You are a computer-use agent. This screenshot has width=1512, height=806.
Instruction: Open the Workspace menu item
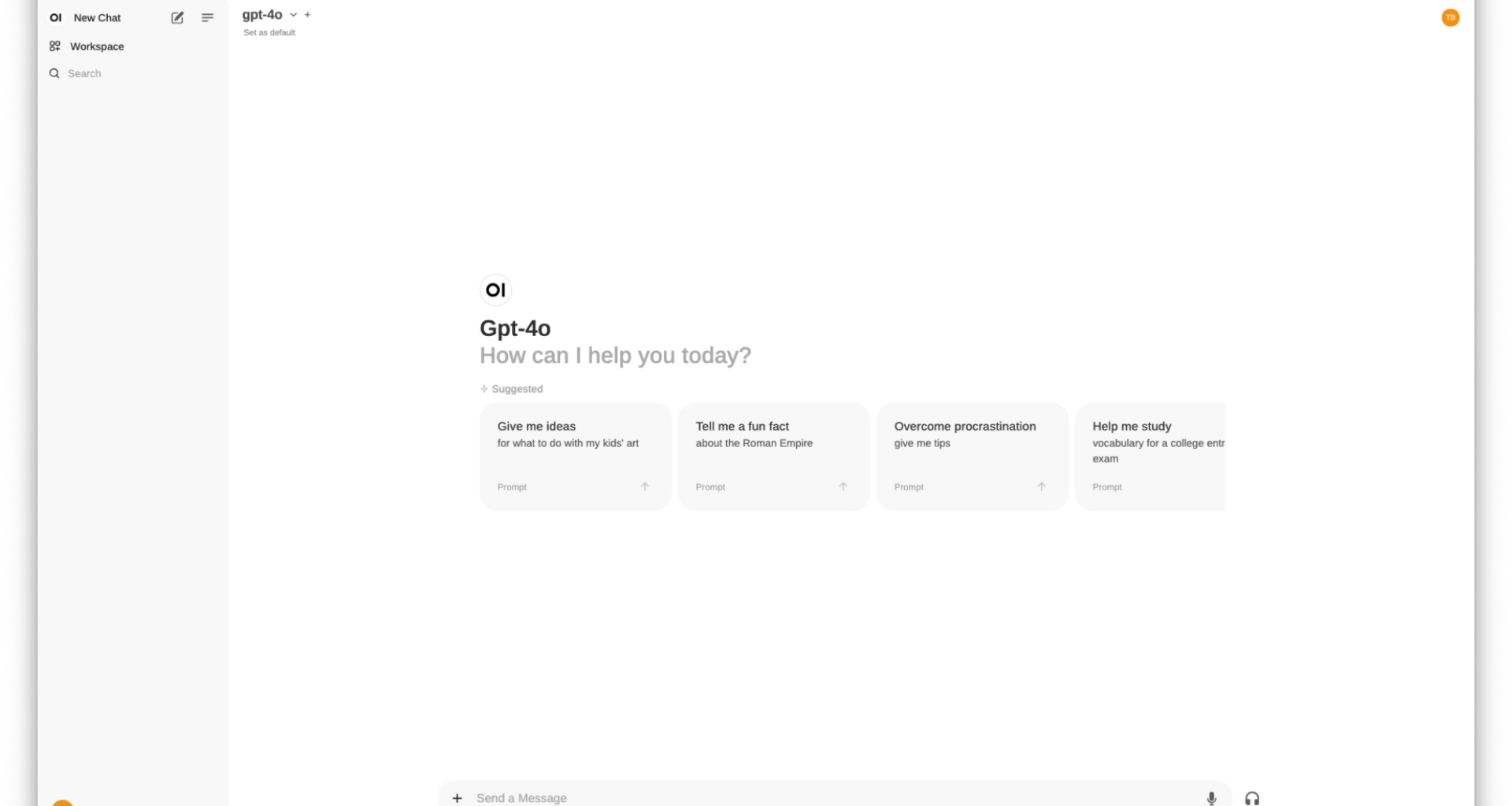click(97, 46)
